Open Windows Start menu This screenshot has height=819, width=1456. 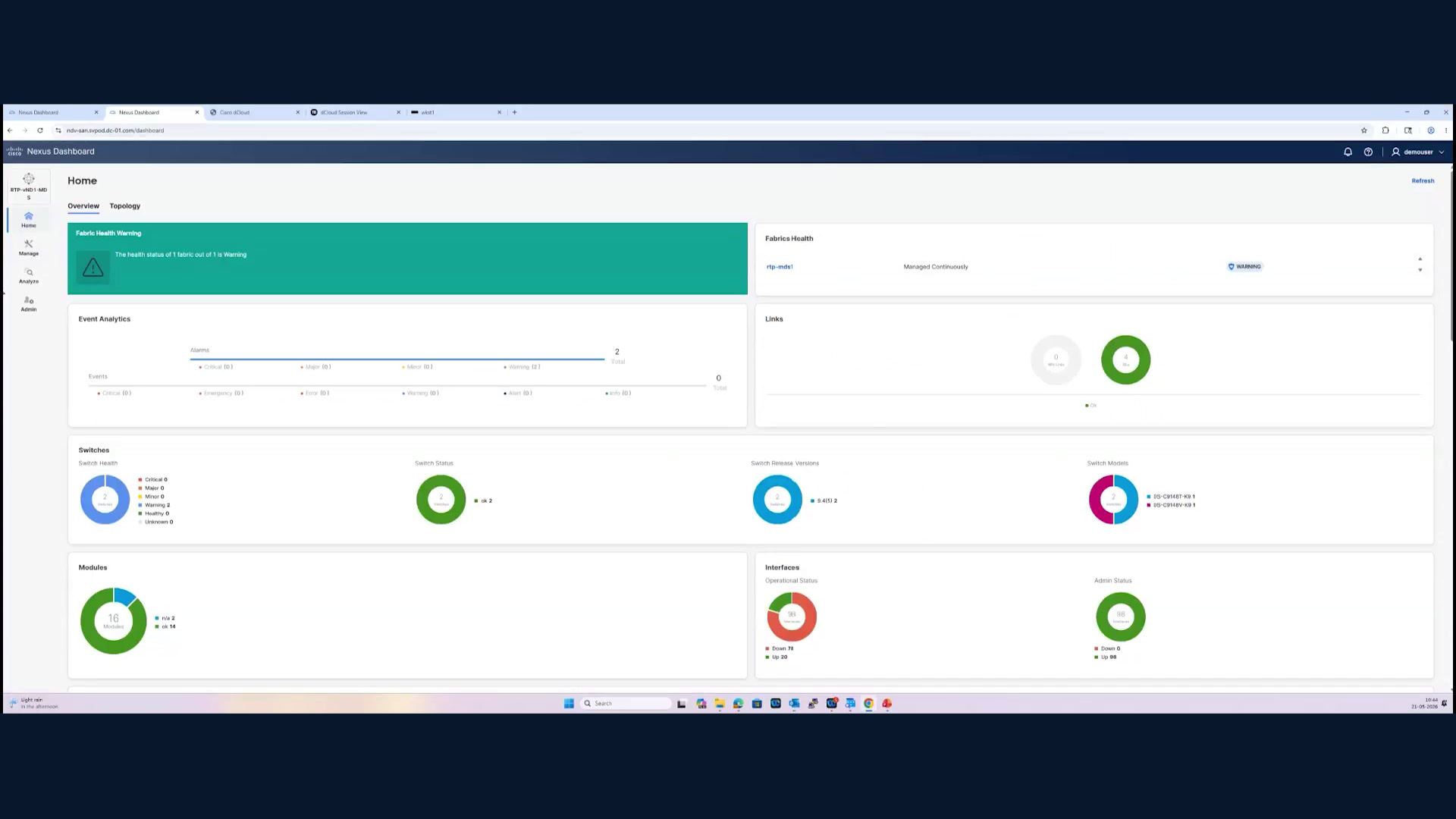pos(569,704)
